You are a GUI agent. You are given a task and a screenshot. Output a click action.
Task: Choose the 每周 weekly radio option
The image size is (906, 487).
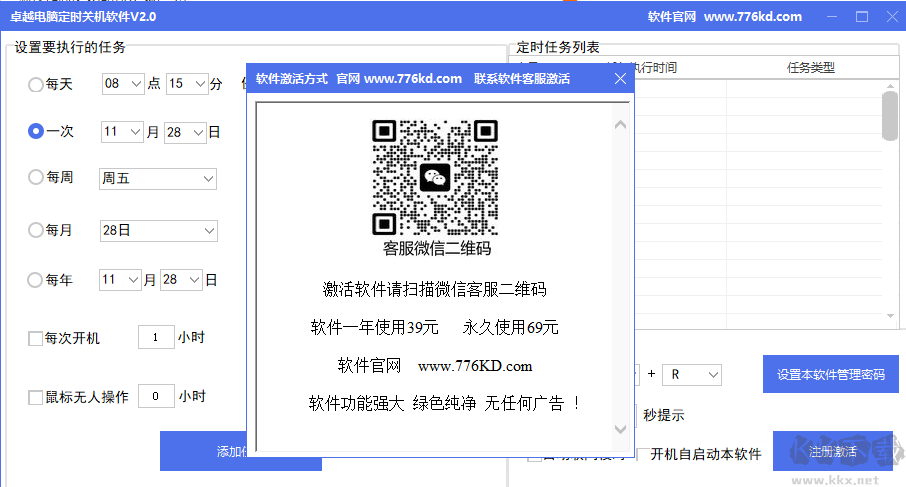tap(36, 177)
